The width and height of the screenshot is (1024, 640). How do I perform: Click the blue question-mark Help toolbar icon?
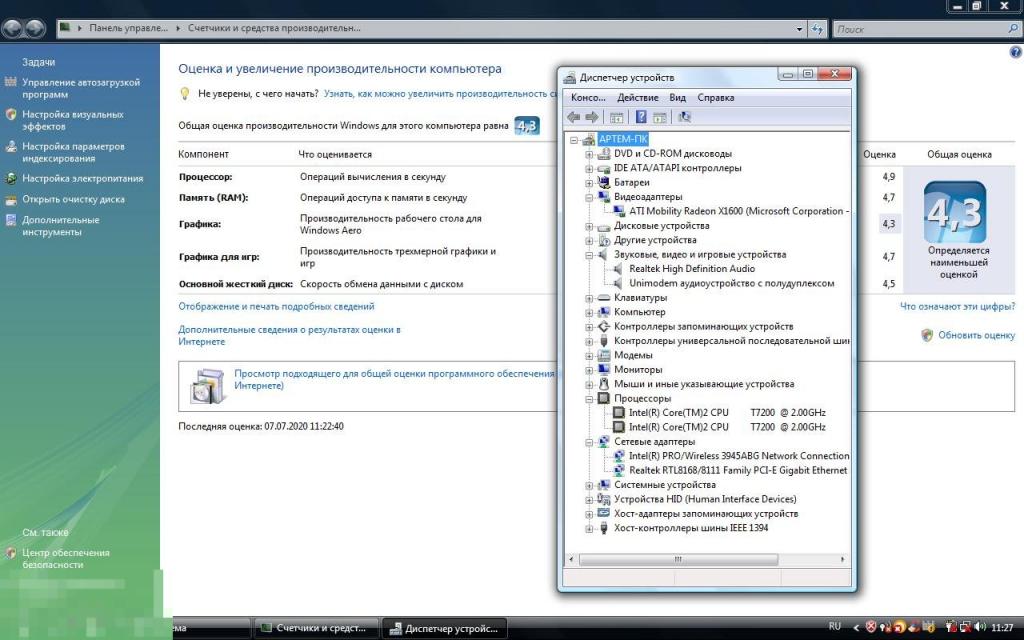[x=641, y=117]
